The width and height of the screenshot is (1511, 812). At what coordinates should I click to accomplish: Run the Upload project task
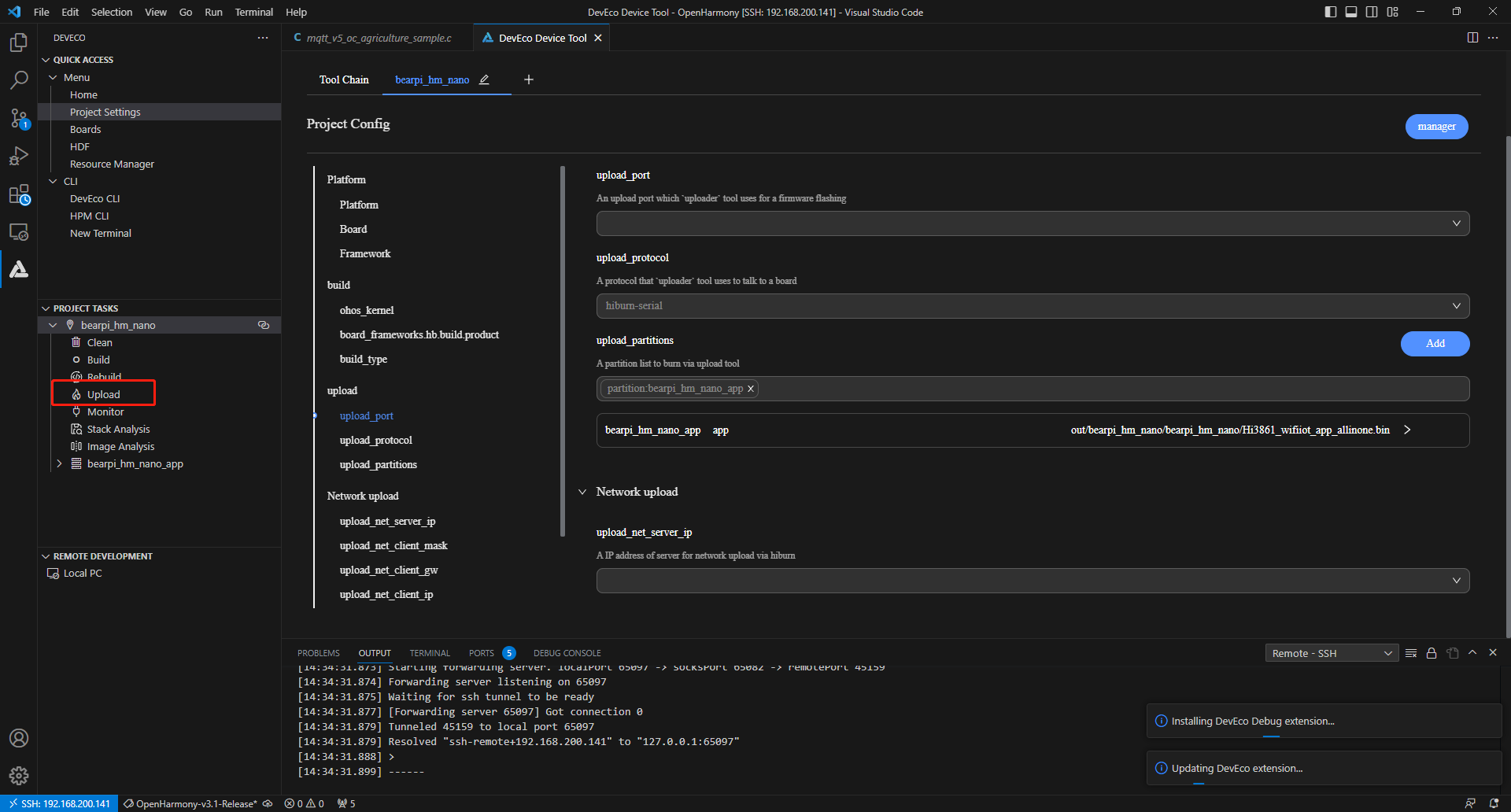pos(103,394)
